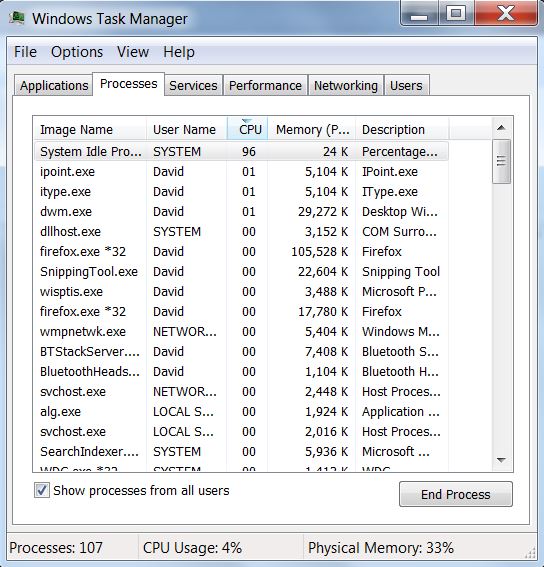Click the Application ... description cell
This screenshot has width=544, height=567.
tap(401, 412)
